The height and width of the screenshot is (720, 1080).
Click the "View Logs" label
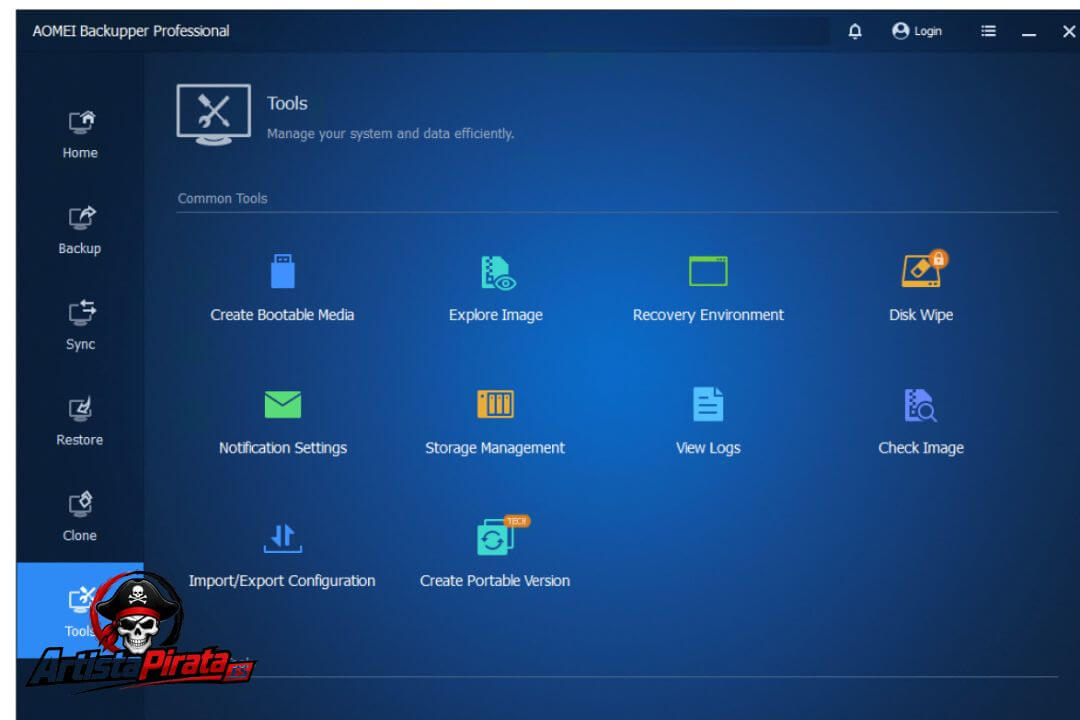(x=708, y=448)
